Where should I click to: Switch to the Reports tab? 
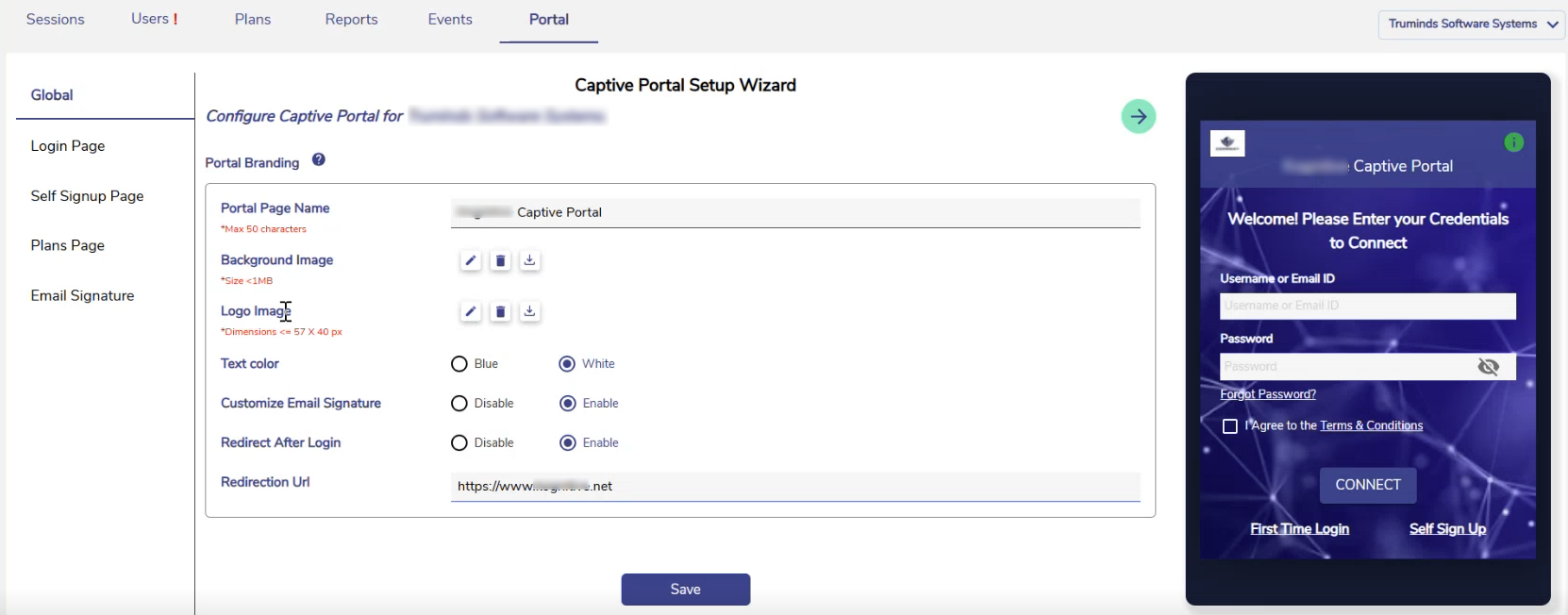[x=351, y=20]
